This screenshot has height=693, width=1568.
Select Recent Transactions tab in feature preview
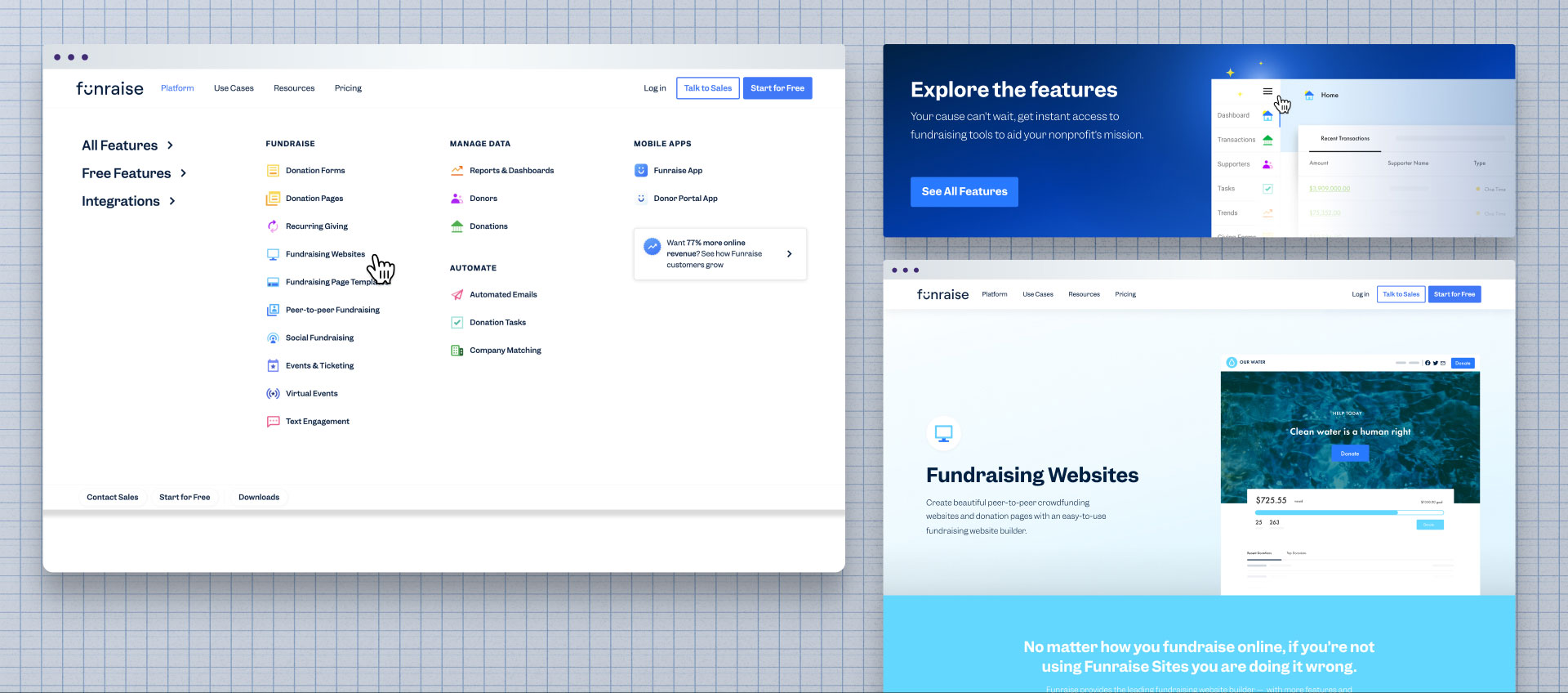(1345, 139)
